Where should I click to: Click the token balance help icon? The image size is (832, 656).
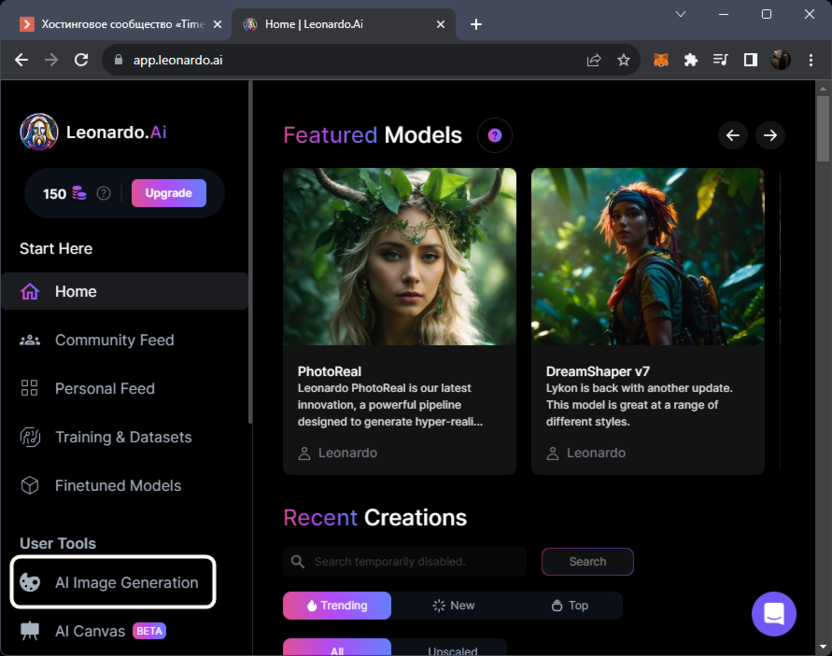pyautogui.click(x=103, y=193)
